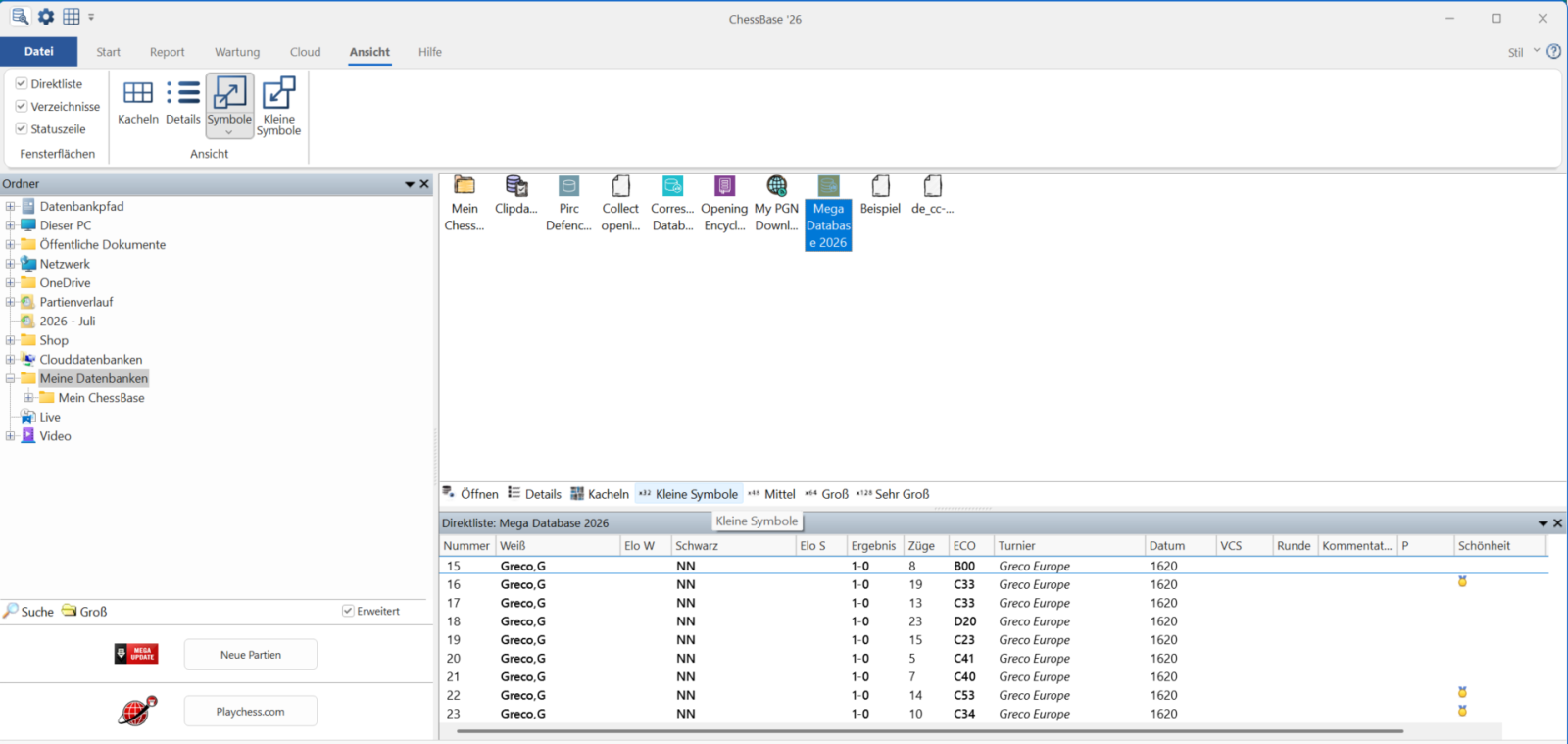This screenshot has width=1568, height=744.
Task: Click the Suche magnifier in the folder pane
Action: click(11, 611)
